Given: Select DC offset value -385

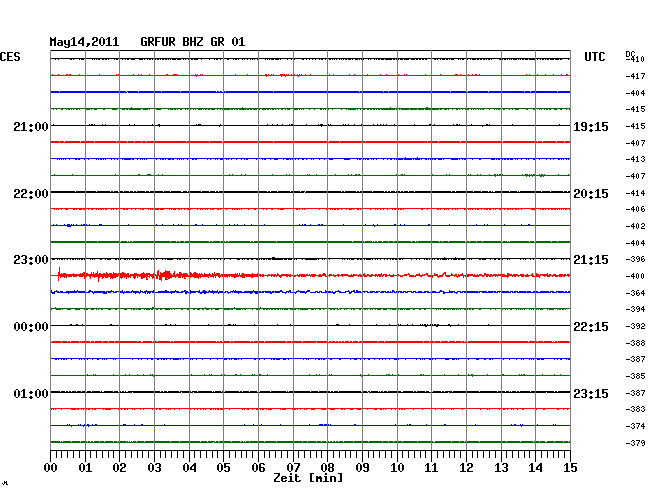Looking at the screenshot, I should click(x=635, y=376).
